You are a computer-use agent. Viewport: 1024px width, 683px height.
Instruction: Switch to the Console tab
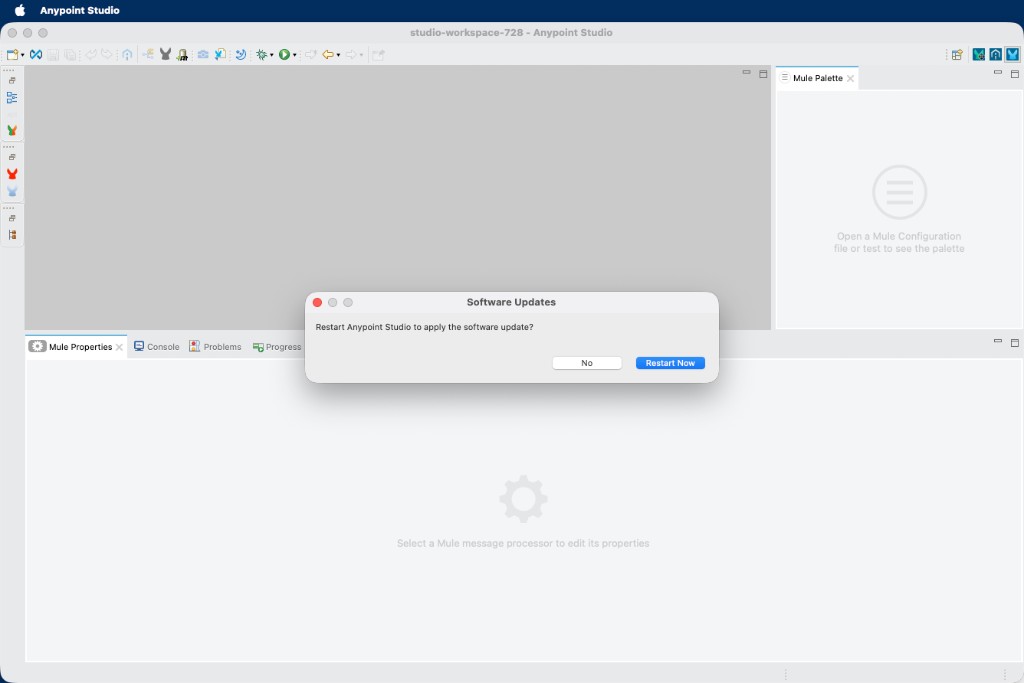(157, 347)
